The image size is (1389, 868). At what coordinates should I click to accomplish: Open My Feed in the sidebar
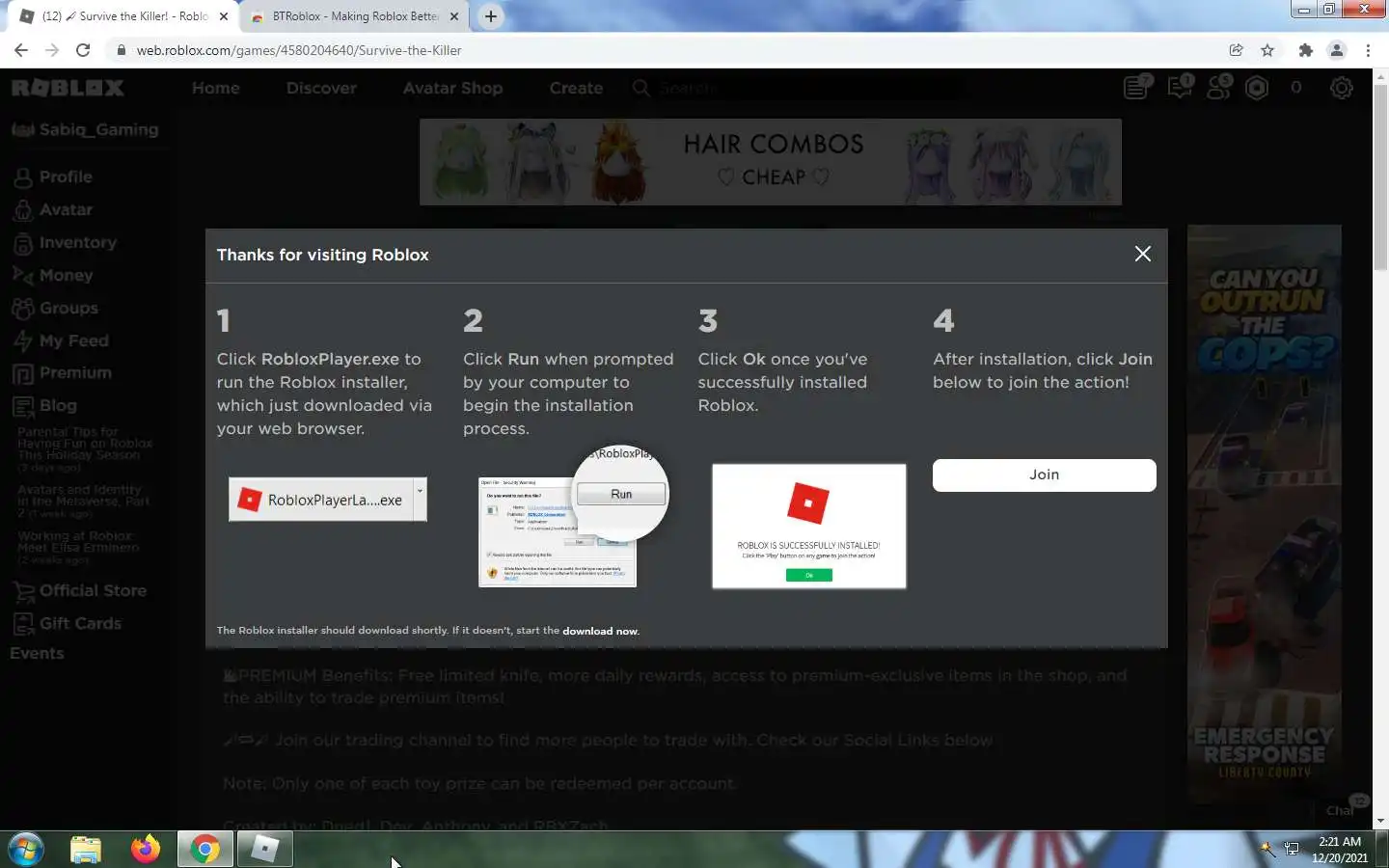coord(62,340)
